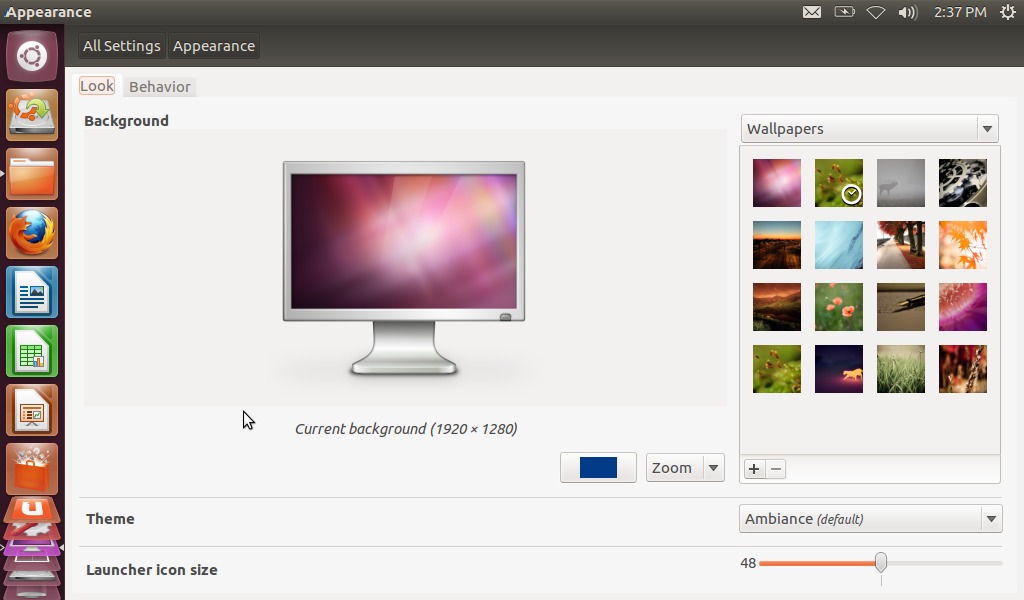
Task: Open LibreOffice Impress presentation launcher
Action: [32, 410]
